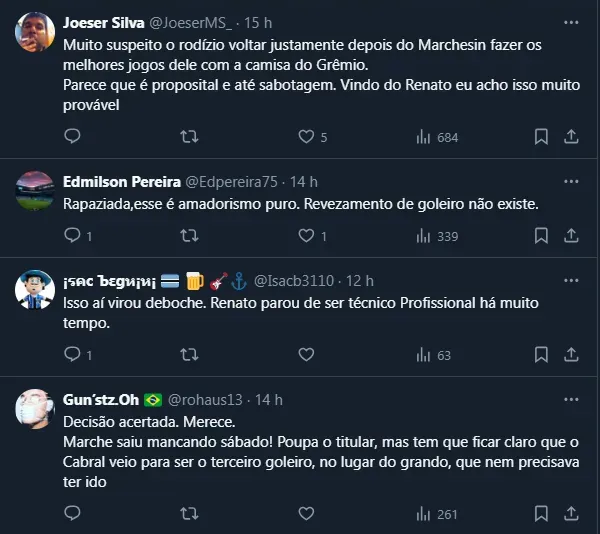Open Edmilson Pereira's profile name link
This screenshot has height=534, width=600.
click(x=121, y=181)
